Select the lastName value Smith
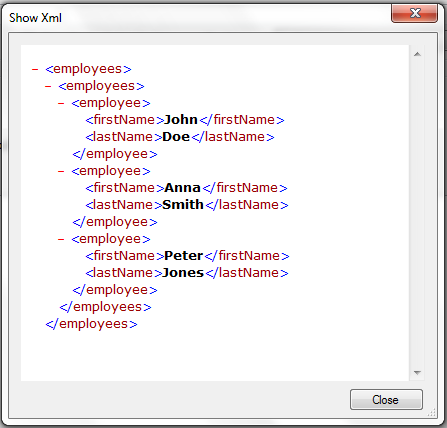This screenshot has width=447, height=428. [183, 205]
